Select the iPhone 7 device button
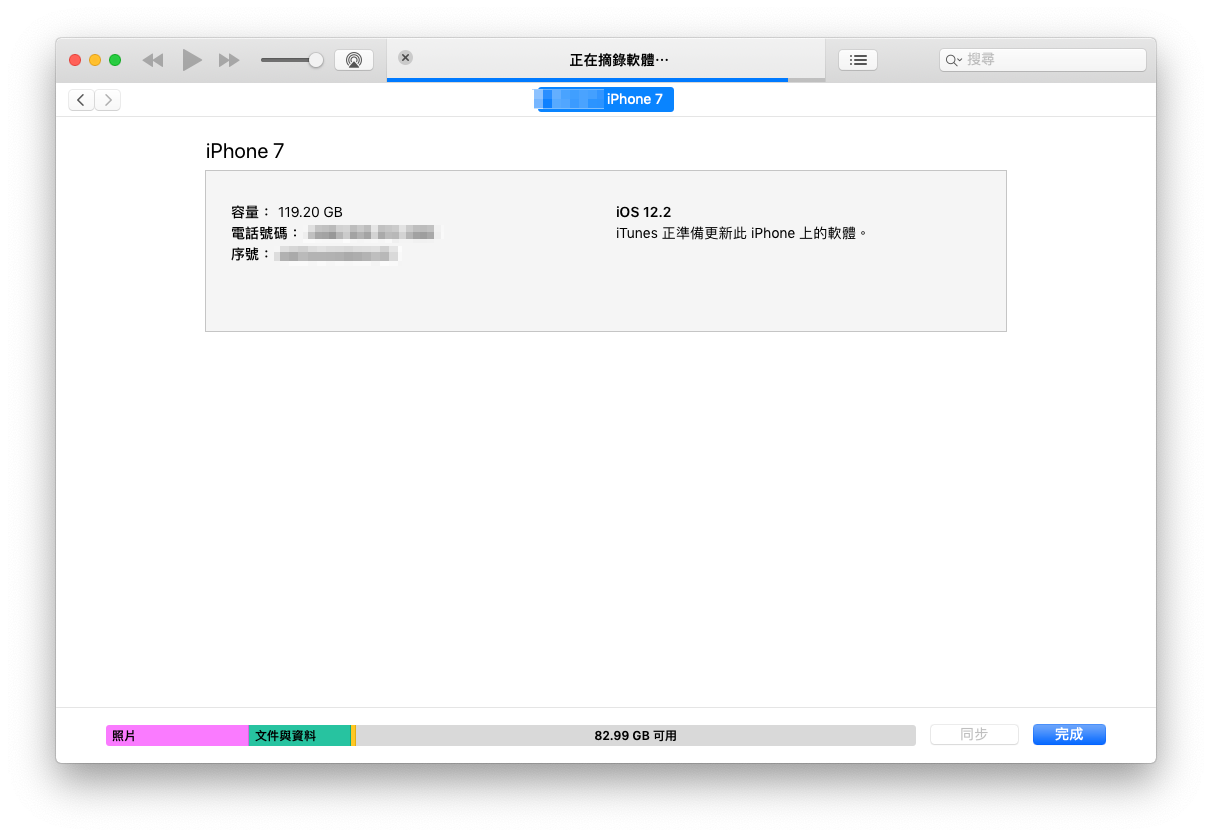 click(x=605, y=99)
